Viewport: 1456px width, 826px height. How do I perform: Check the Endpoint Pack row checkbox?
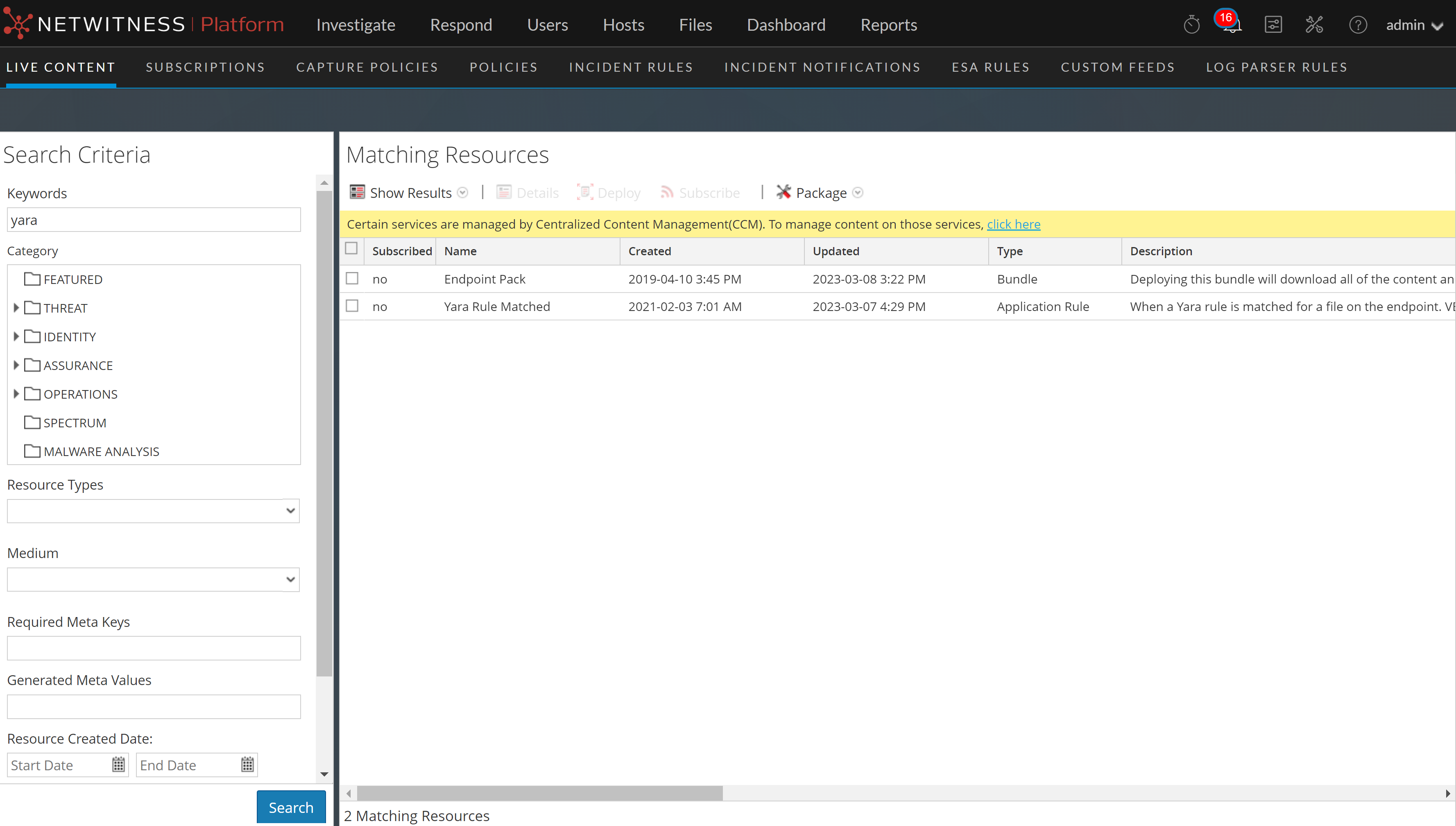coord(352,279)
